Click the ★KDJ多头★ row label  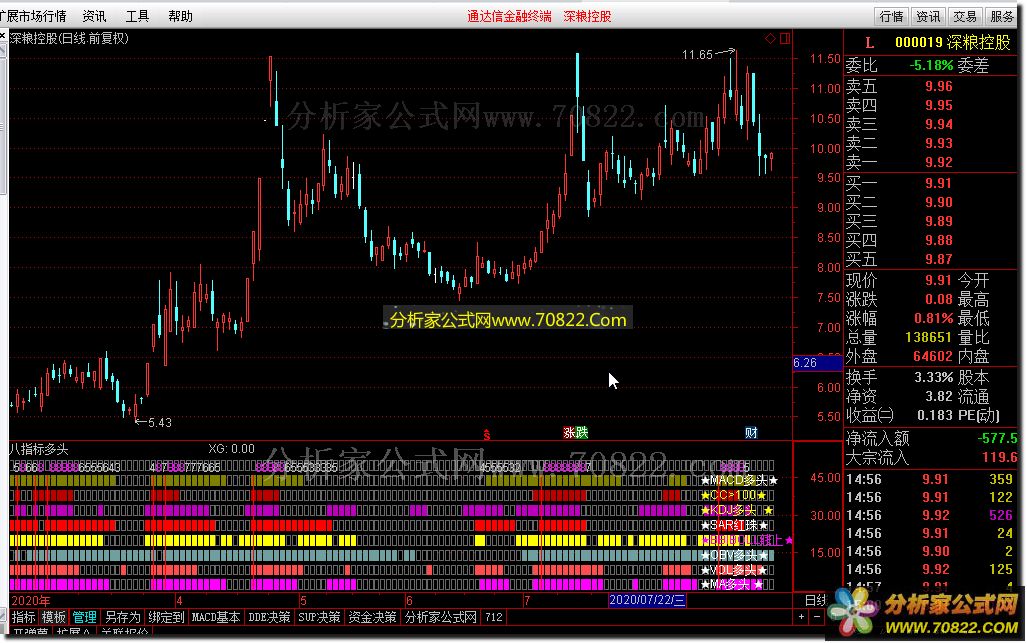pos(738,510)
